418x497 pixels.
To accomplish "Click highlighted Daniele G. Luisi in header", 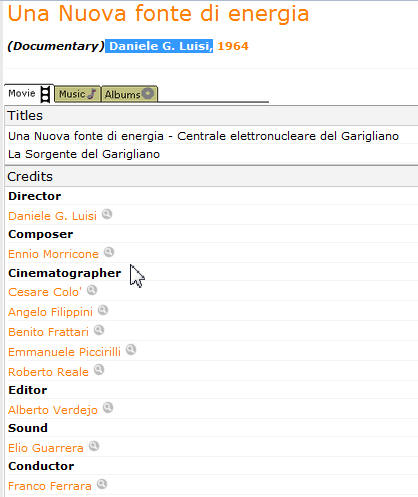I will [x=159, y=46].
